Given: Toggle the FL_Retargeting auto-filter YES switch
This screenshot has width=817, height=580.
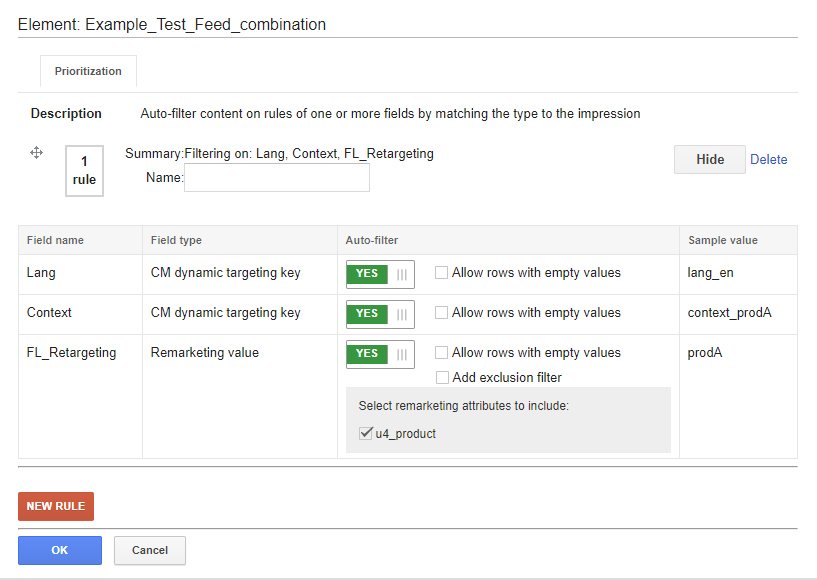Looking at the screenshot, I should point(380,354).
